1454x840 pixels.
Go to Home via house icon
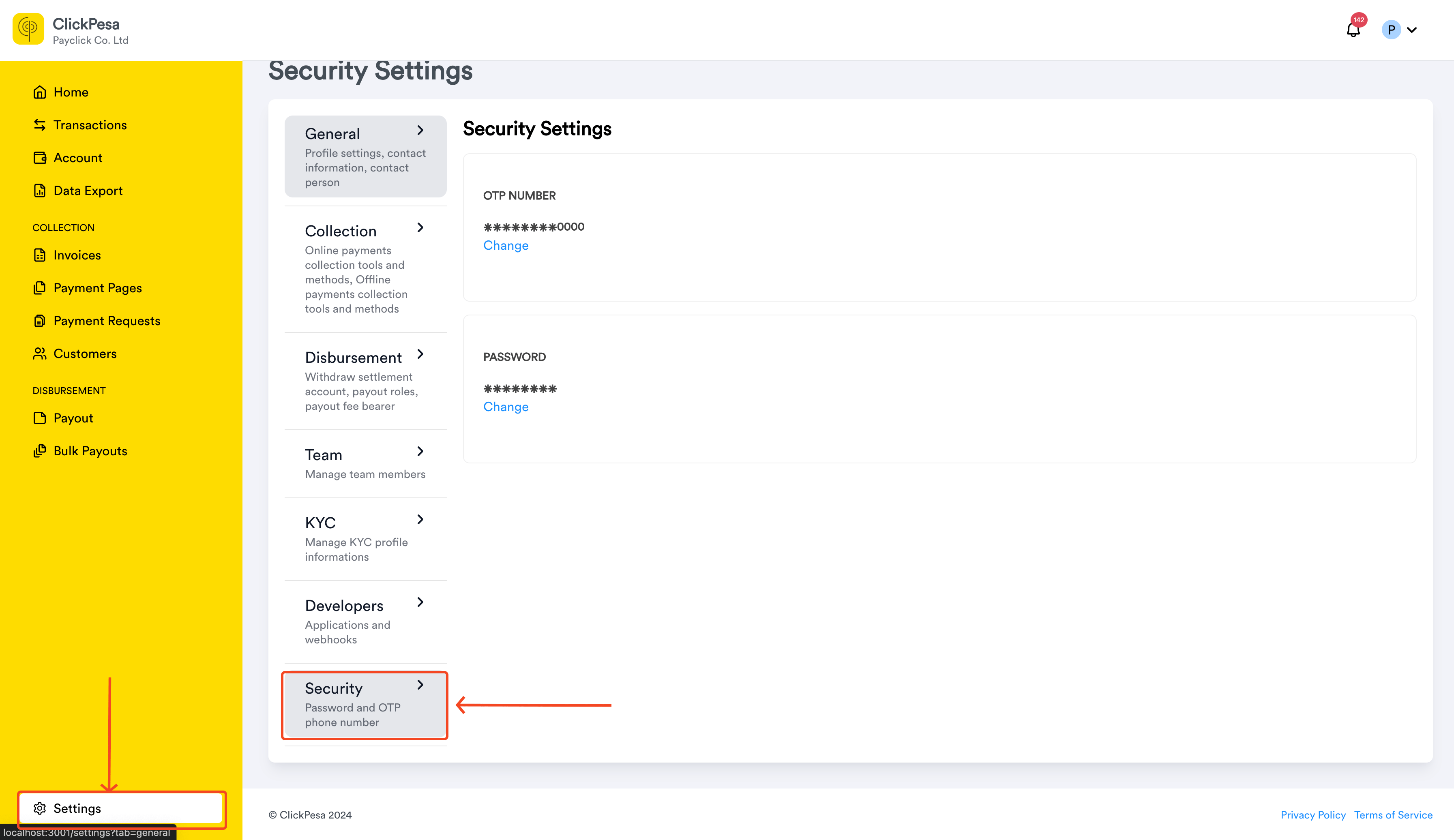click(40, 92)
